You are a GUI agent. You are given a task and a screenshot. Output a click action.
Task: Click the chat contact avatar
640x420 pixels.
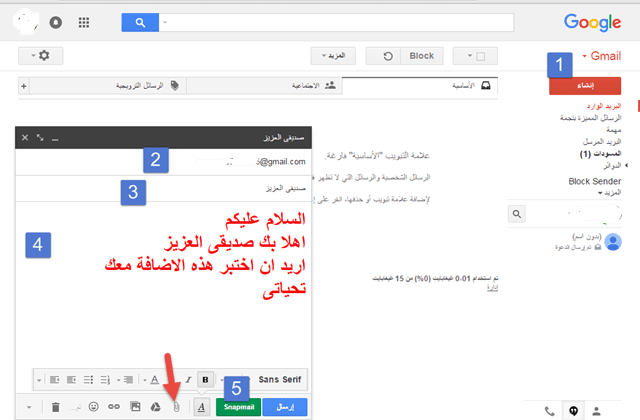(x=613, y=242)
